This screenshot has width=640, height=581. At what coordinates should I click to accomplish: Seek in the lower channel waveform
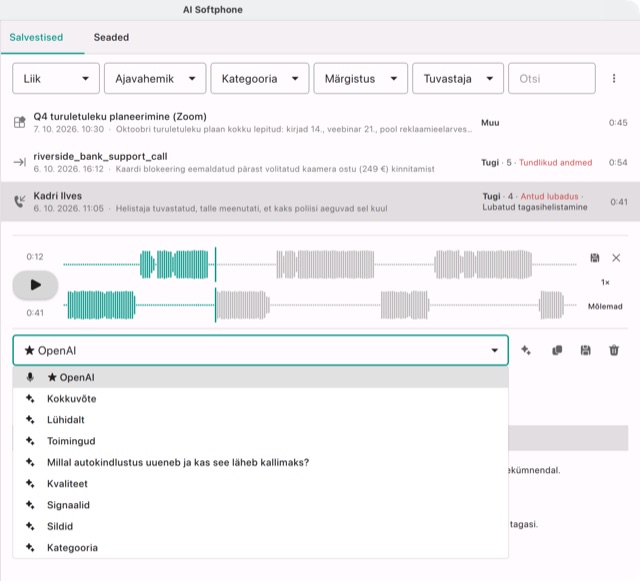tap(320, 305)
